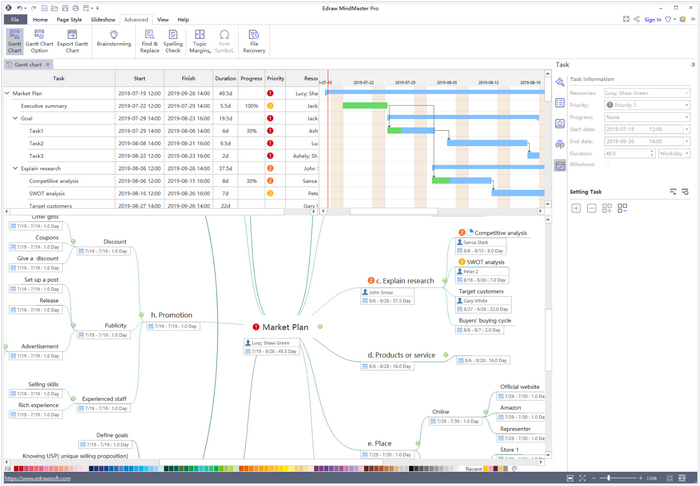Switch to the Slideshow tab
700x486 pixels.
[103, 20]
